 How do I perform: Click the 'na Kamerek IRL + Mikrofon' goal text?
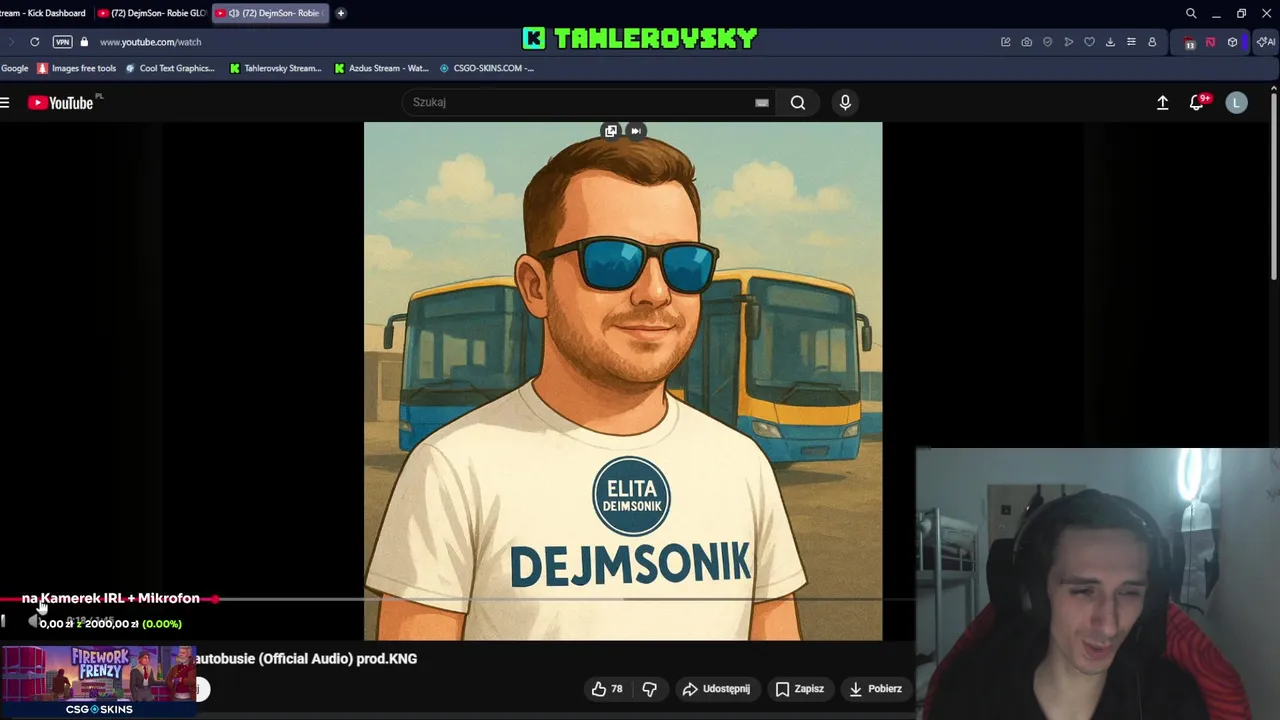(111, 598)
